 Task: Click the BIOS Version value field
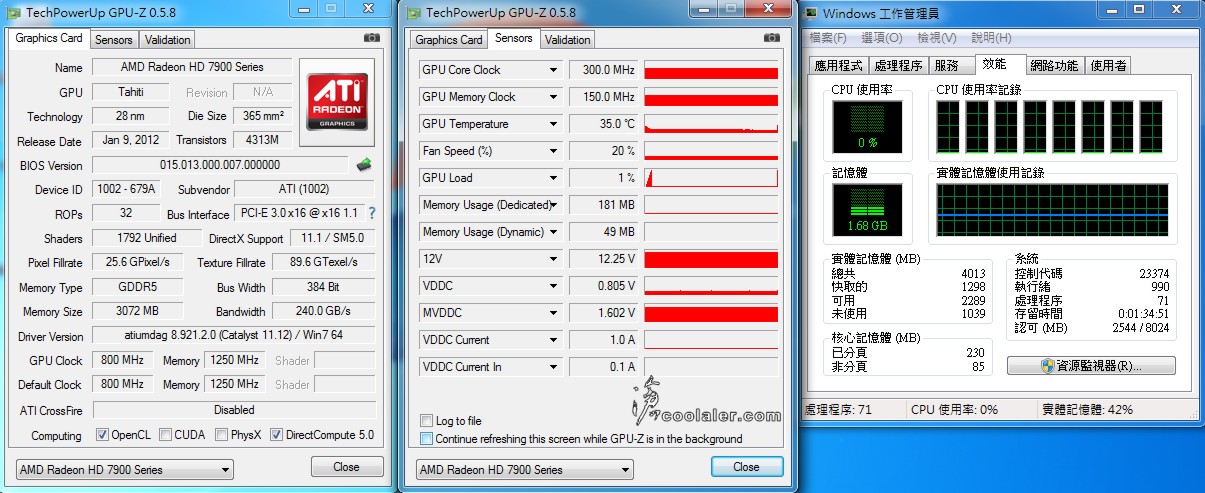tap(220, 165)
